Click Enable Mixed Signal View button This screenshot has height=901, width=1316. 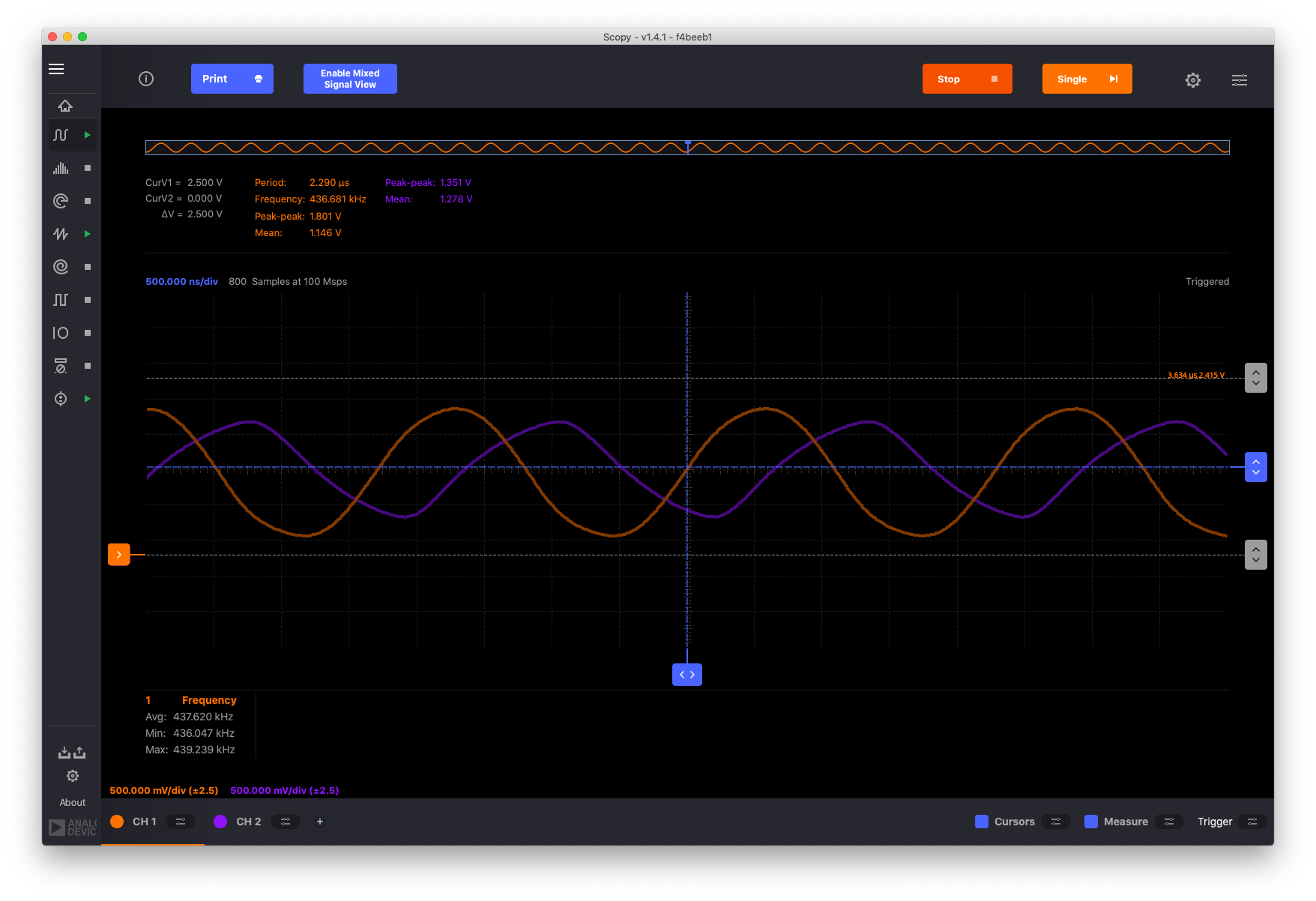350,79
